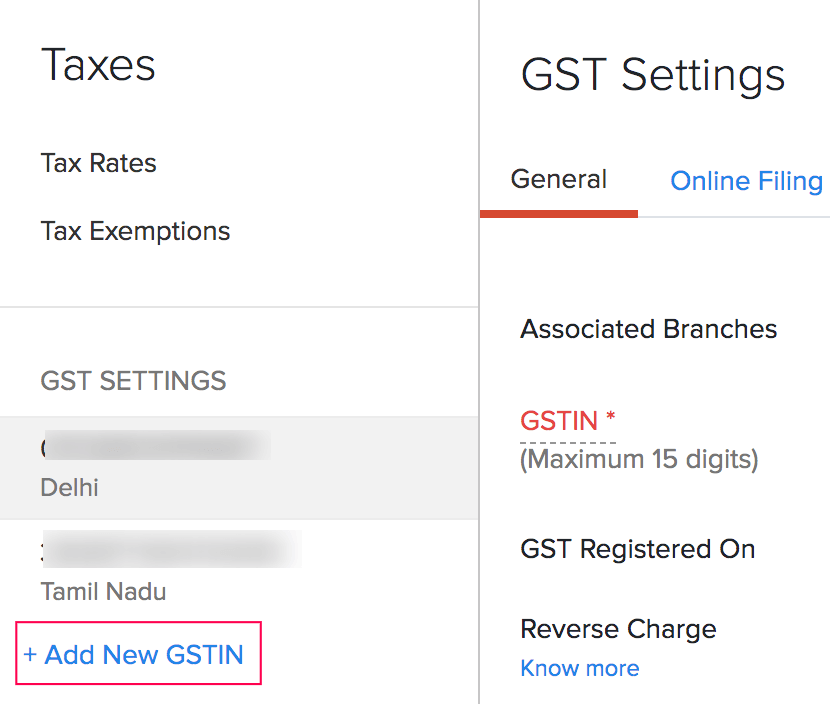
Task: Click the blurred GSTIN number above Tamil Nadu
Action: pos(171,550)
